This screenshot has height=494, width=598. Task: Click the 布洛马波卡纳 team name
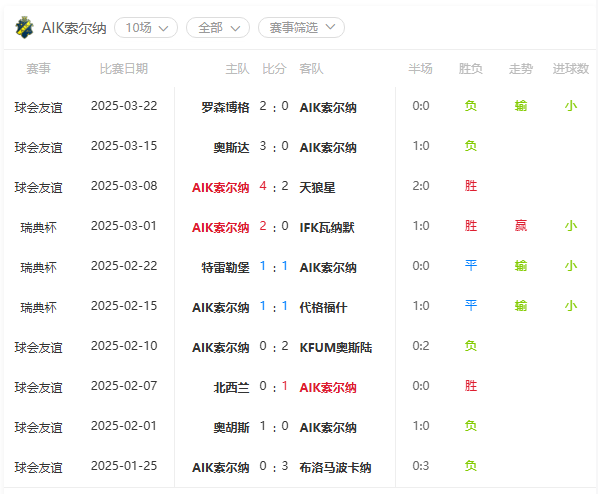(335, 468)
